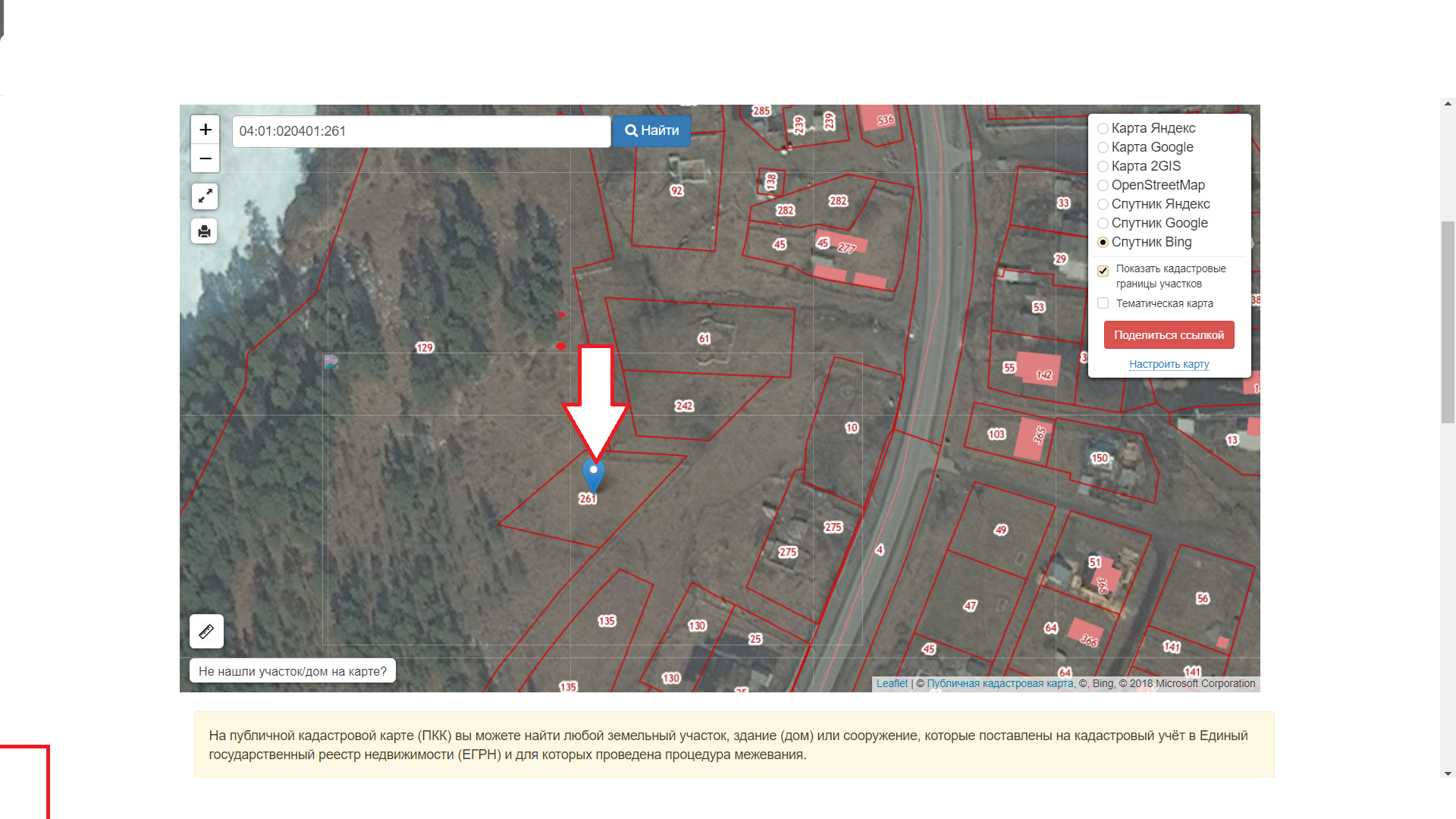This screenshot has width=1456, height=819.
Task: Click Поделиться ссылкой button
Action: (1169, 335)
